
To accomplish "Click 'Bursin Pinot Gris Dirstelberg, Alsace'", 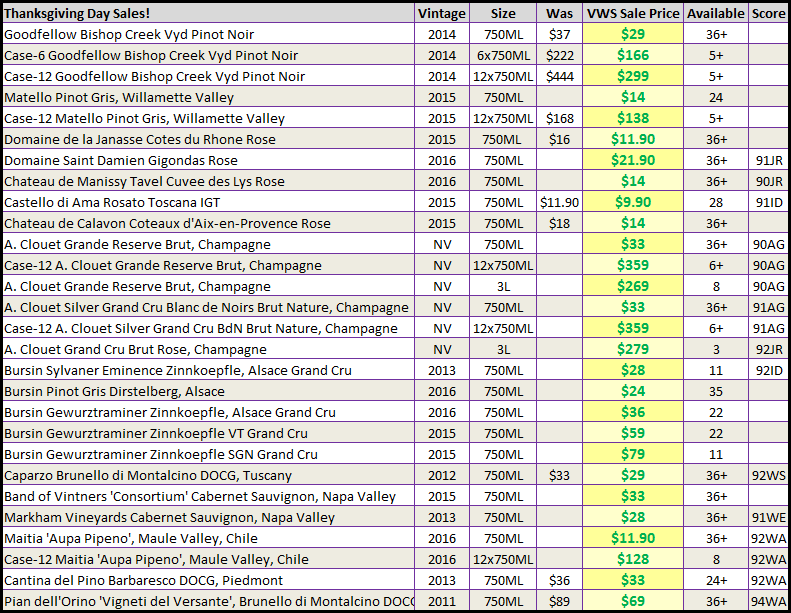I will 115,392.
